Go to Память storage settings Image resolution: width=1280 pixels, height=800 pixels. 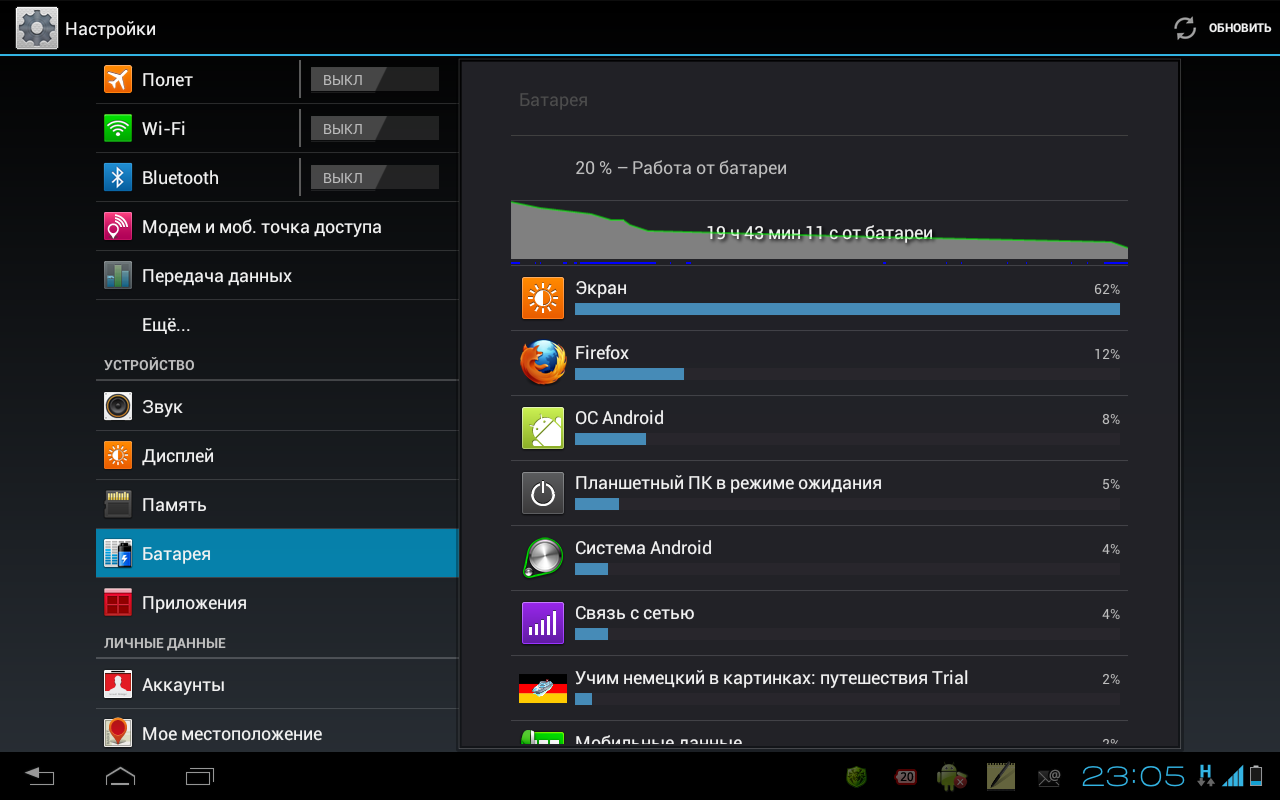277,504
